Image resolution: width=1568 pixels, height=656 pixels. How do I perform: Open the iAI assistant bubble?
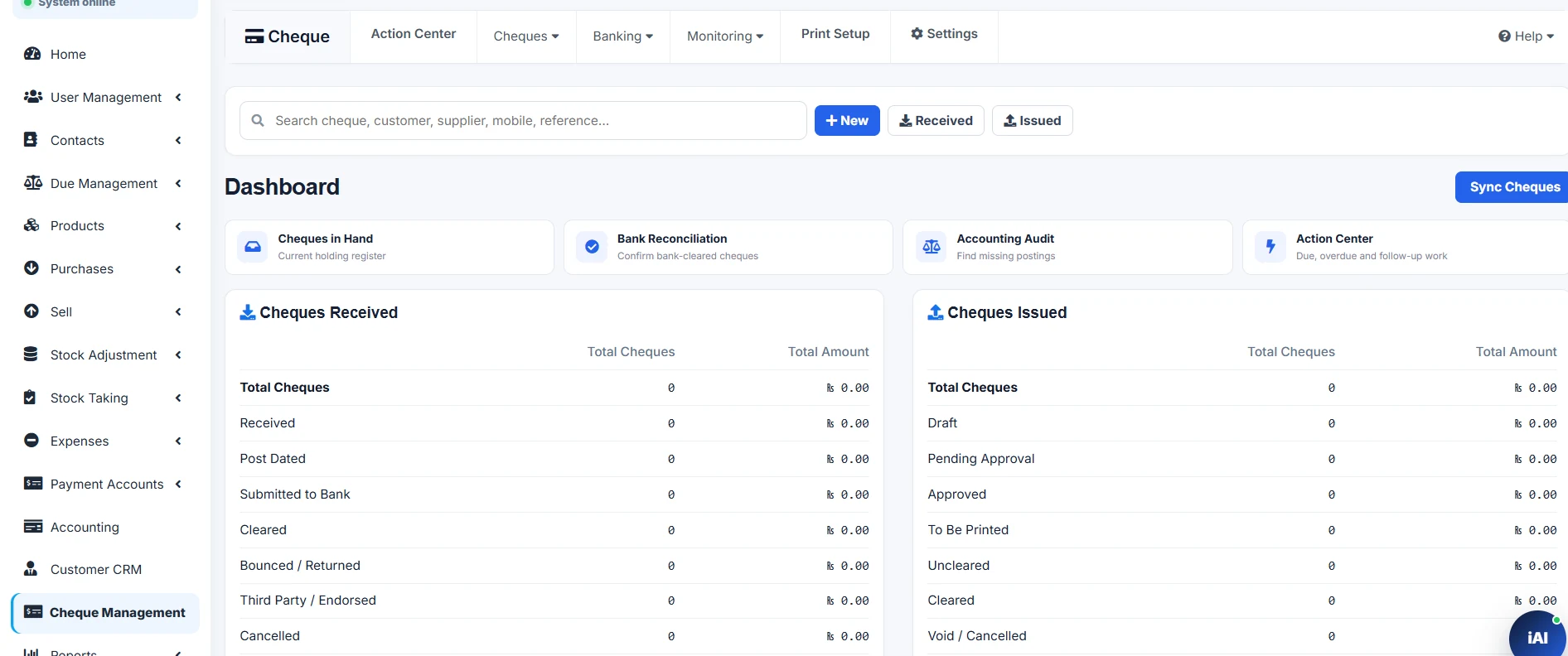(1537, 636)
